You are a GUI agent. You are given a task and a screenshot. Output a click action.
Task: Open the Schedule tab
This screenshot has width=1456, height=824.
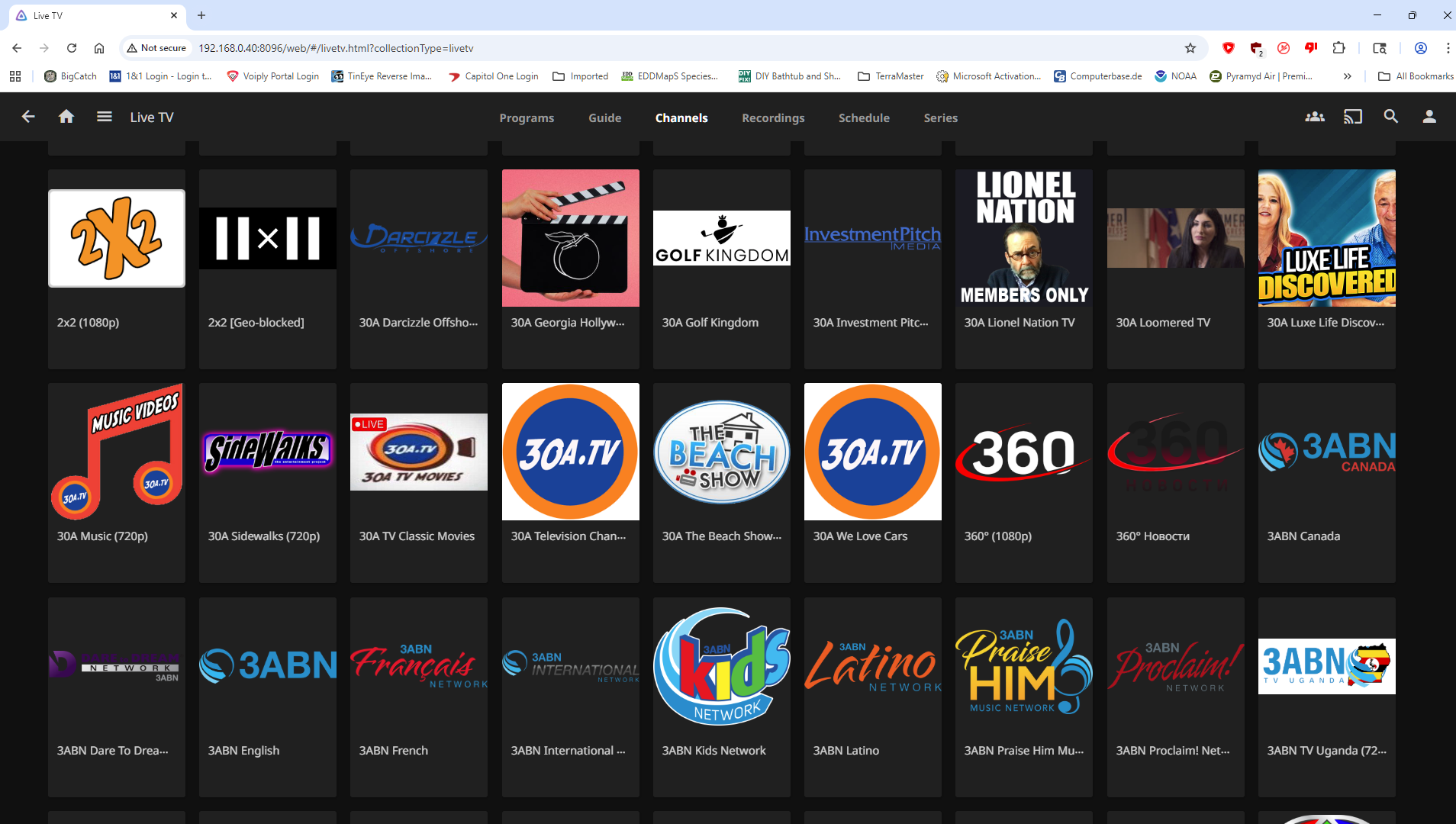click(x=864, y=117)
